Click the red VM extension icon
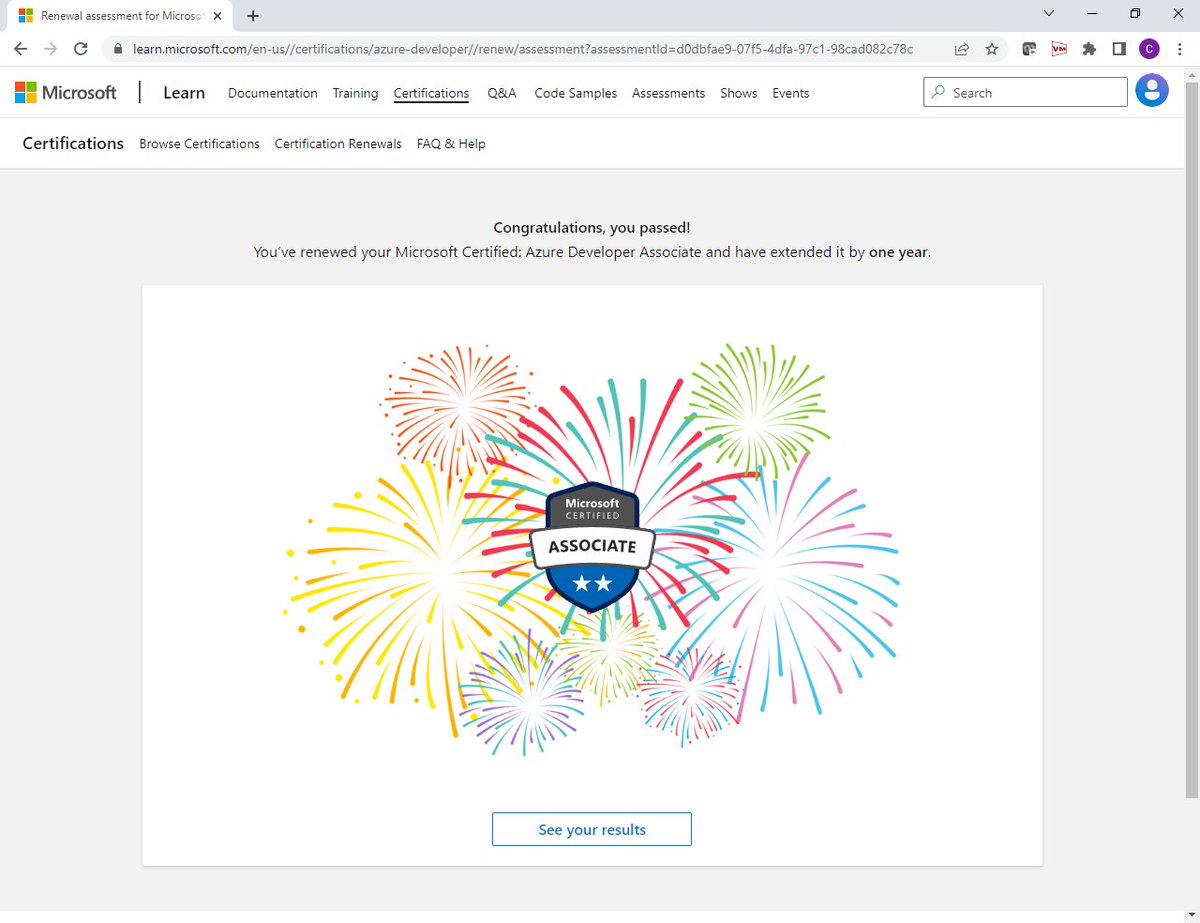 [x=1059, y=48]
